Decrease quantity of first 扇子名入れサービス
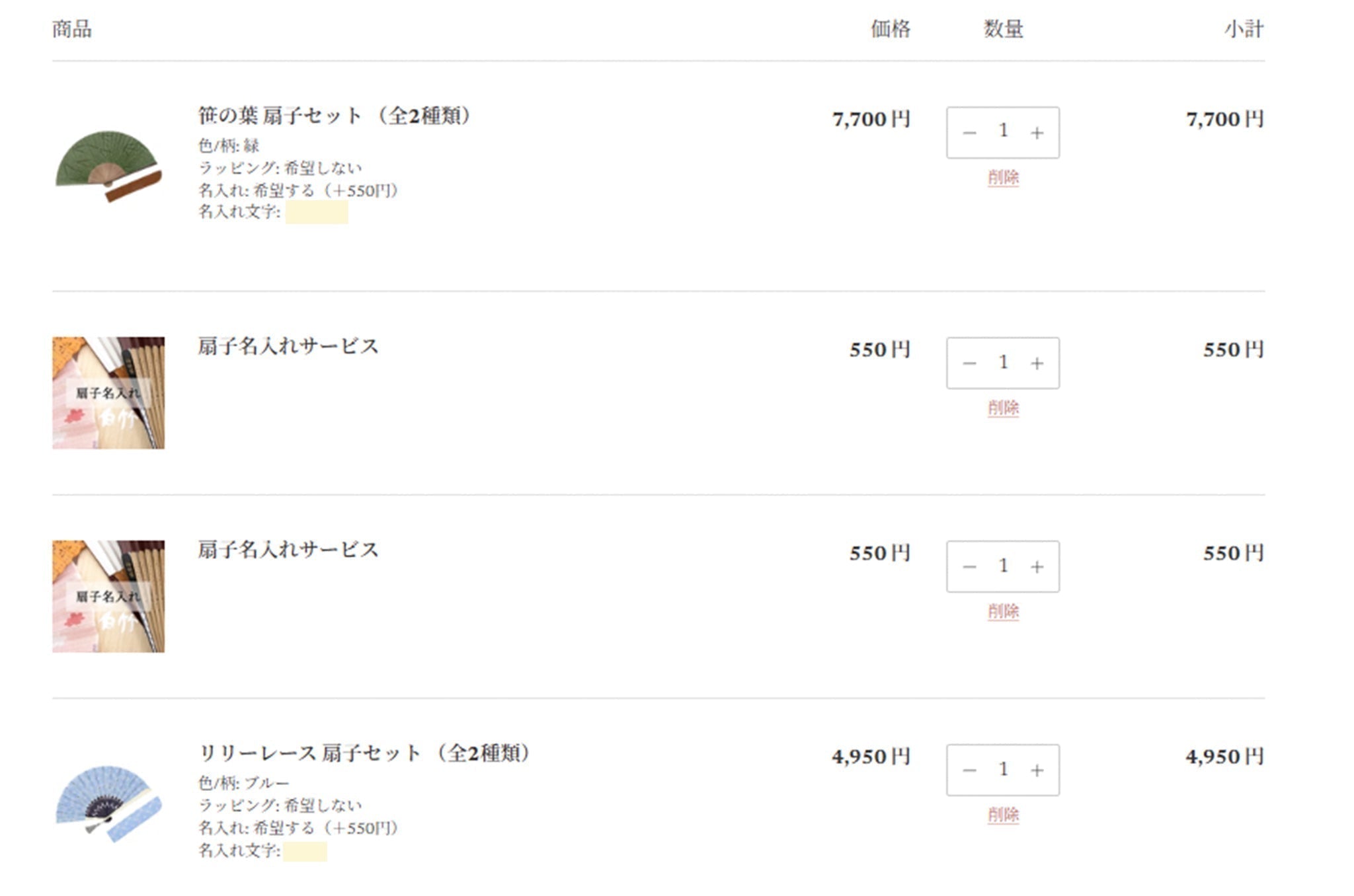 point(969,363)
